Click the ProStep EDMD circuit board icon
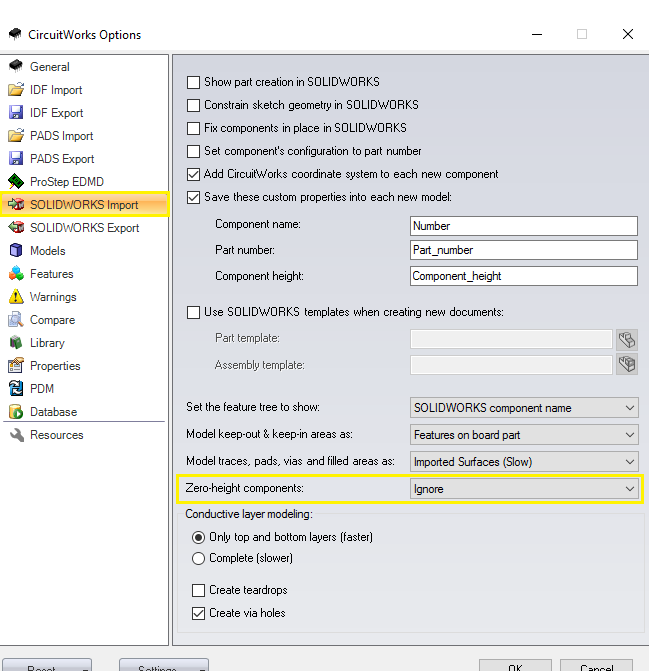The height and width of the screenshot is (671, 649). 16,181
